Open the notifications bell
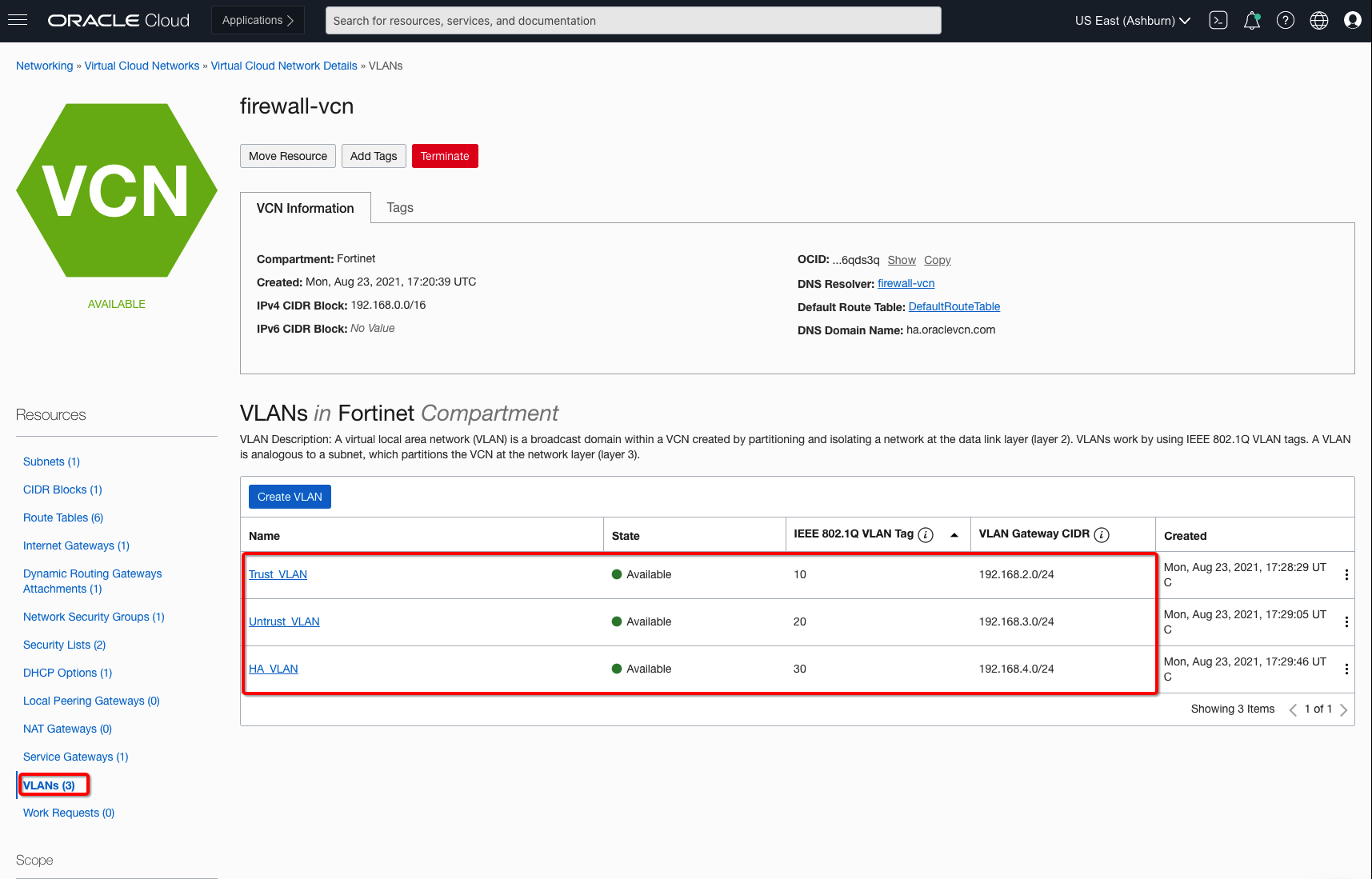The height and width of the screenshot is (879, 1372). click(x=1252, y=21)
